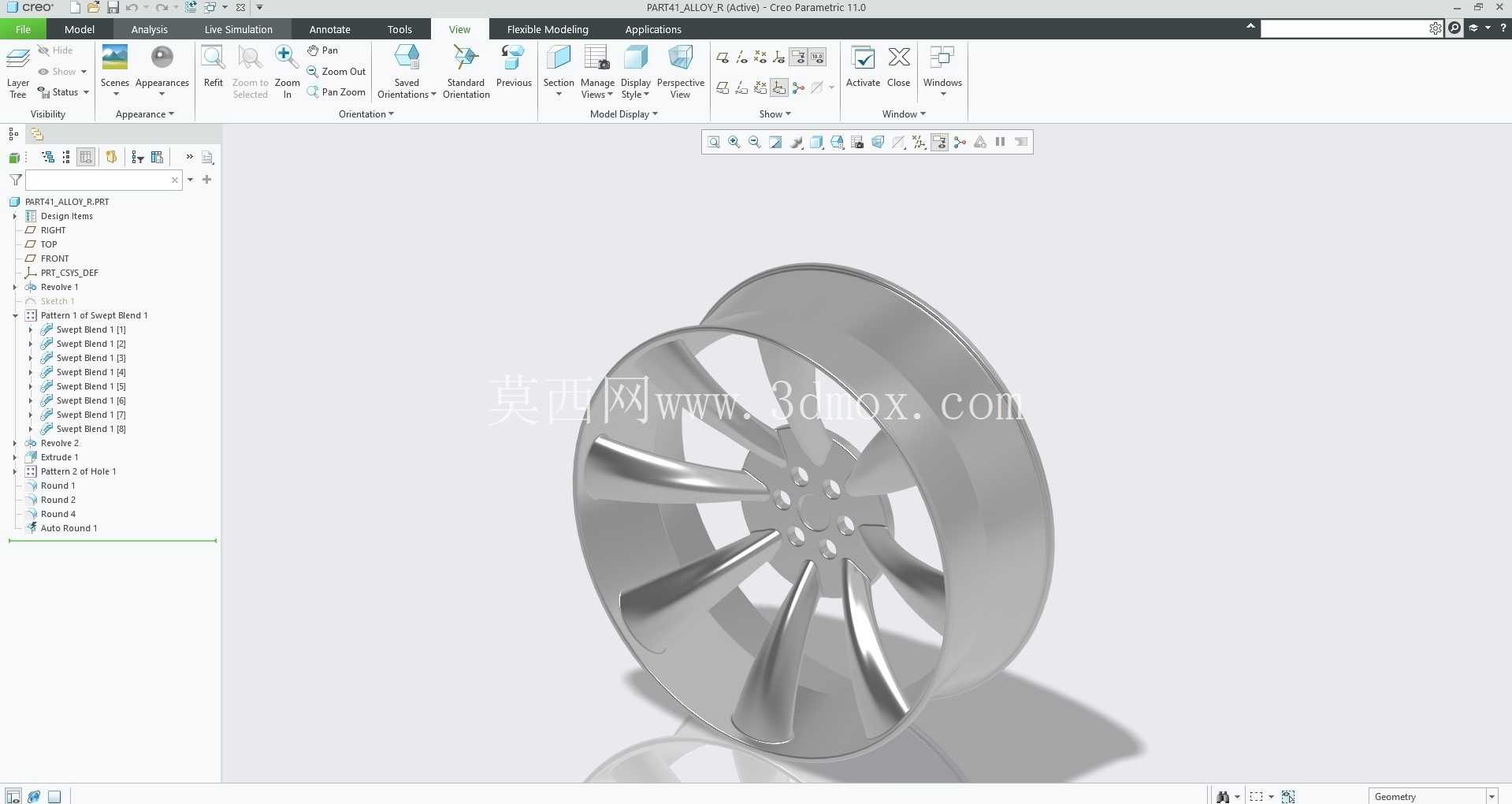Click Pan tool in Orientation group

(x=322, y=50)
